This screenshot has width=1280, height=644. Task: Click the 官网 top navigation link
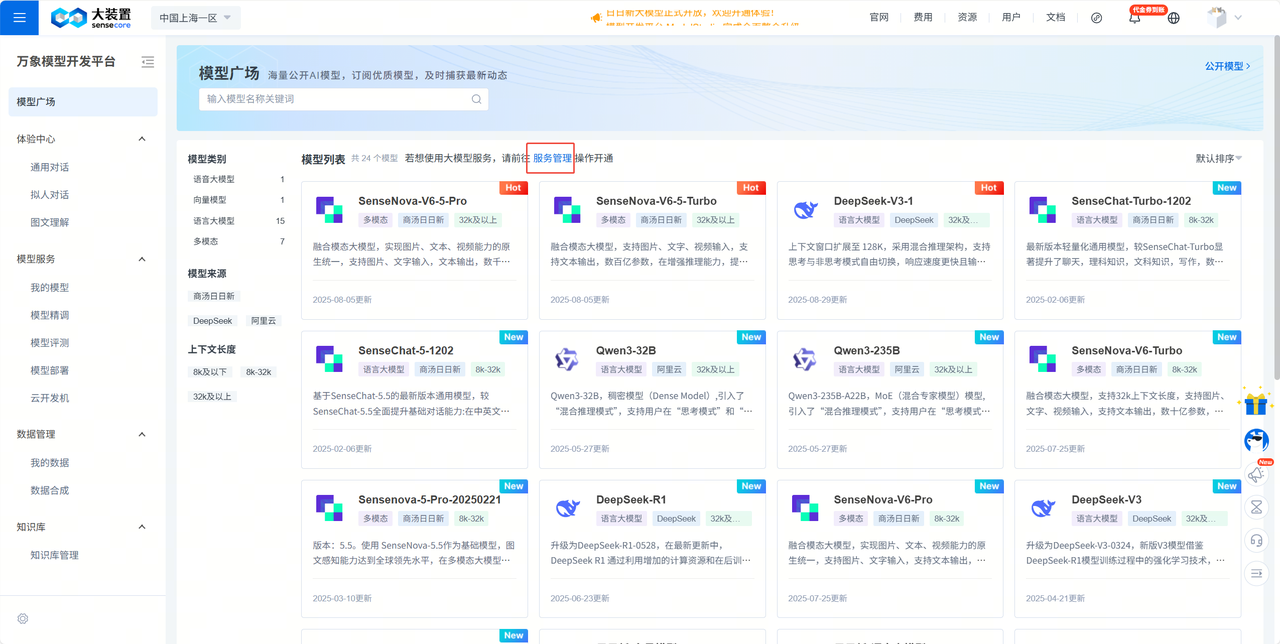879,18
